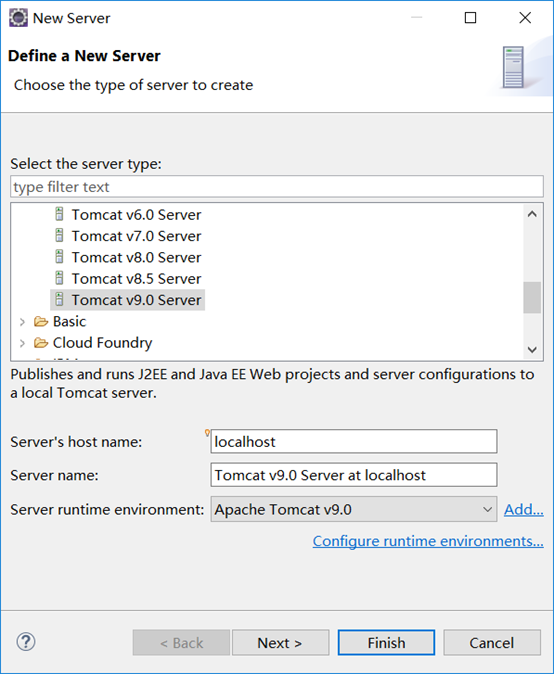Expand the Cloud Foundry tree node
Viewport: 554px width, 674px height.
[22, 343]
